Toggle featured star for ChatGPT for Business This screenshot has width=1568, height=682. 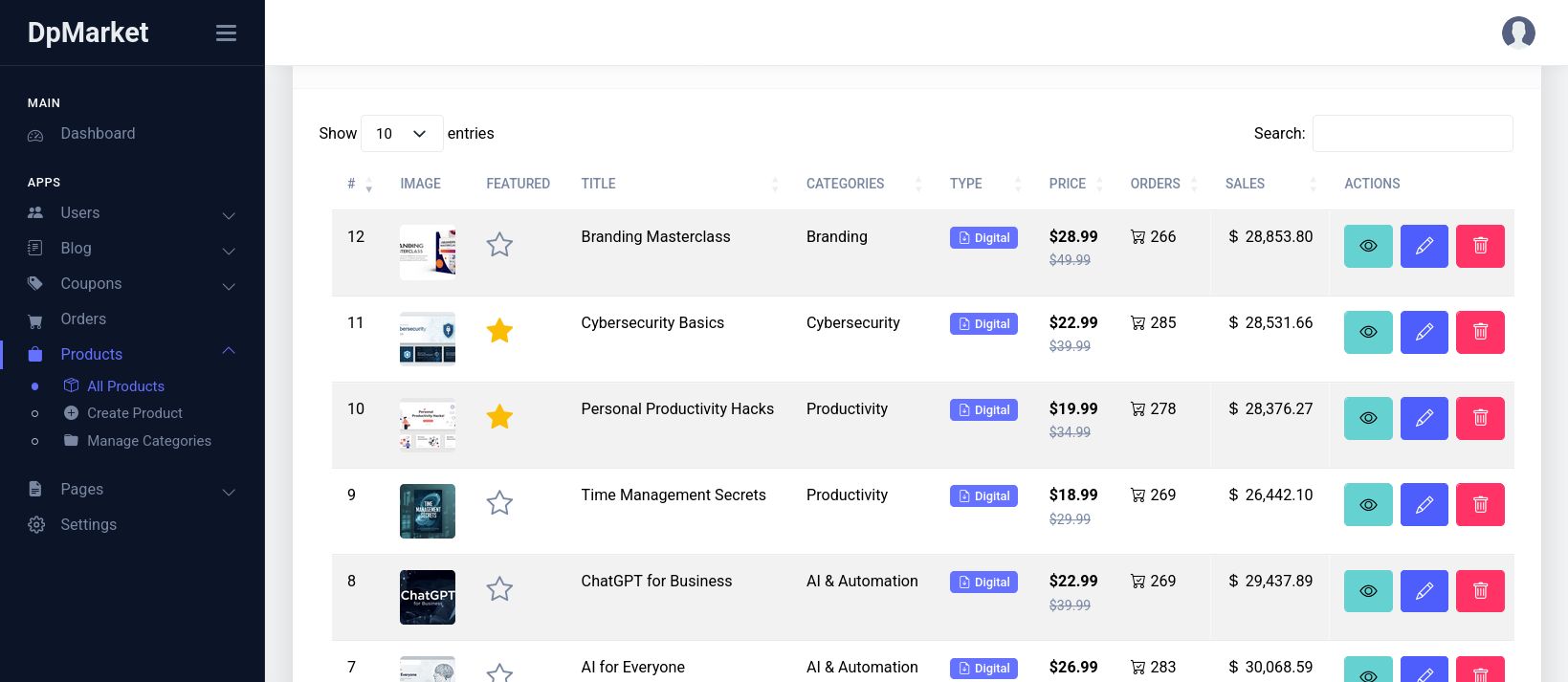coord(499,589)
